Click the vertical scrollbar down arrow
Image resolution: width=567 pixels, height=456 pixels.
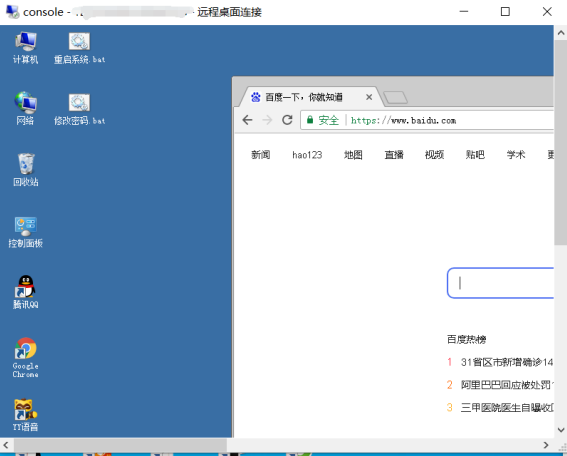pyautogui.click(x=561, y=430)
